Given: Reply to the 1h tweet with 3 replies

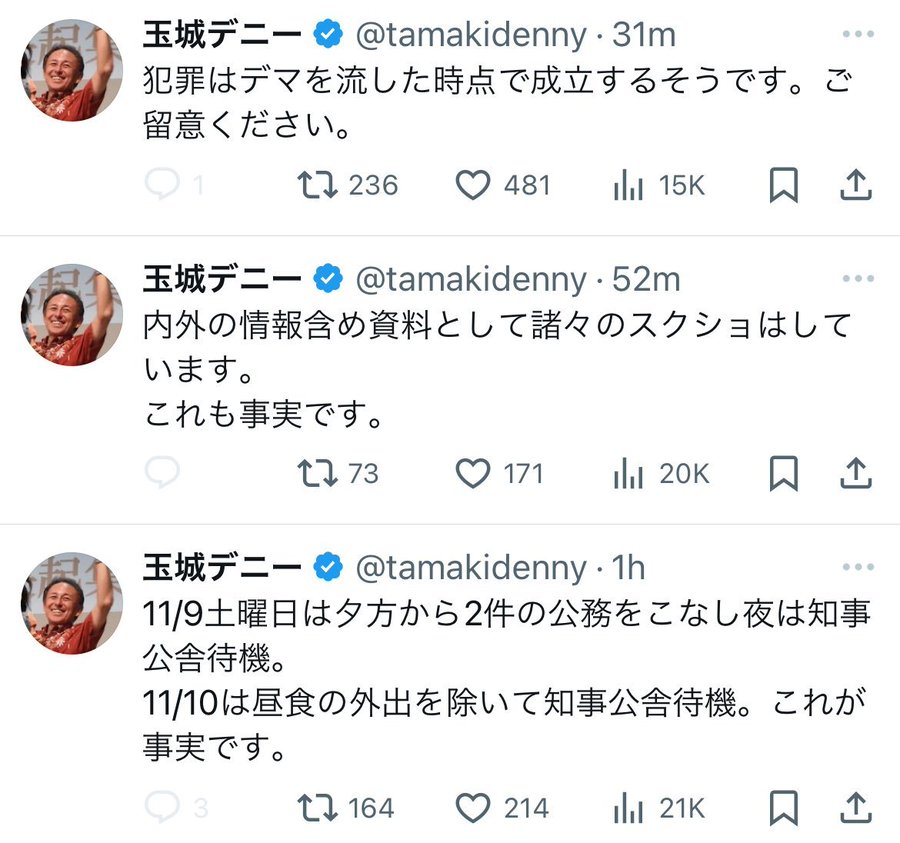Looking at the screenshot, I should pos(162,807).
